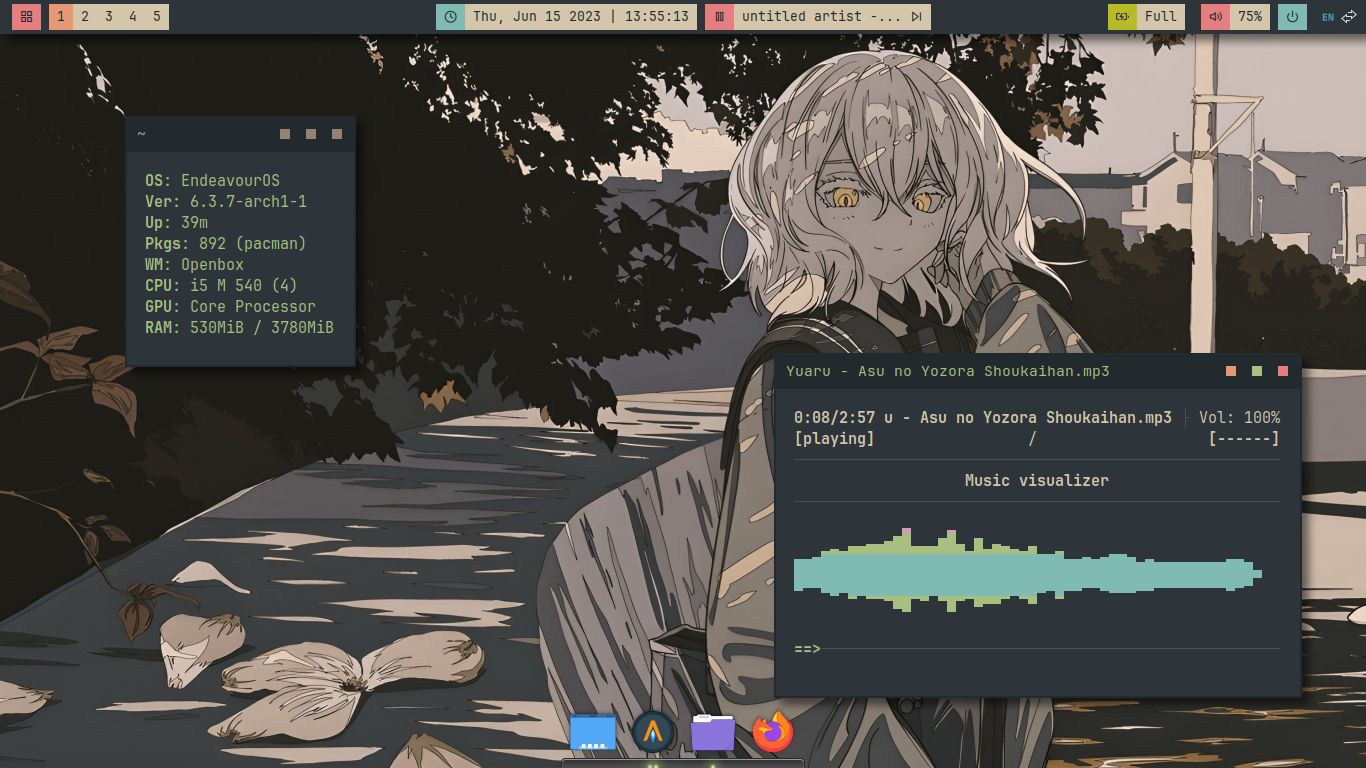Switch to workspace 1
Image resolution: width=1366 pixels, height=768 pixels.
point(61,17)
